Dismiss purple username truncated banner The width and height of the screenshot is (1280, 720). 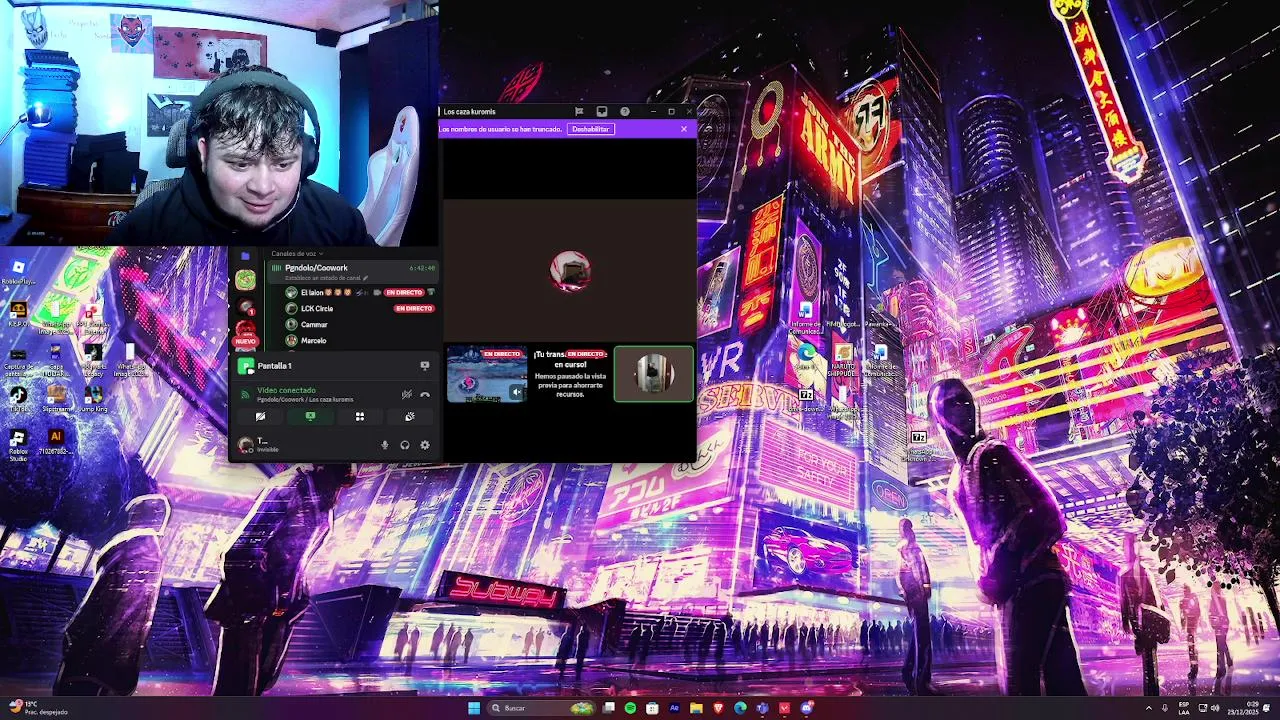point(684,129)
